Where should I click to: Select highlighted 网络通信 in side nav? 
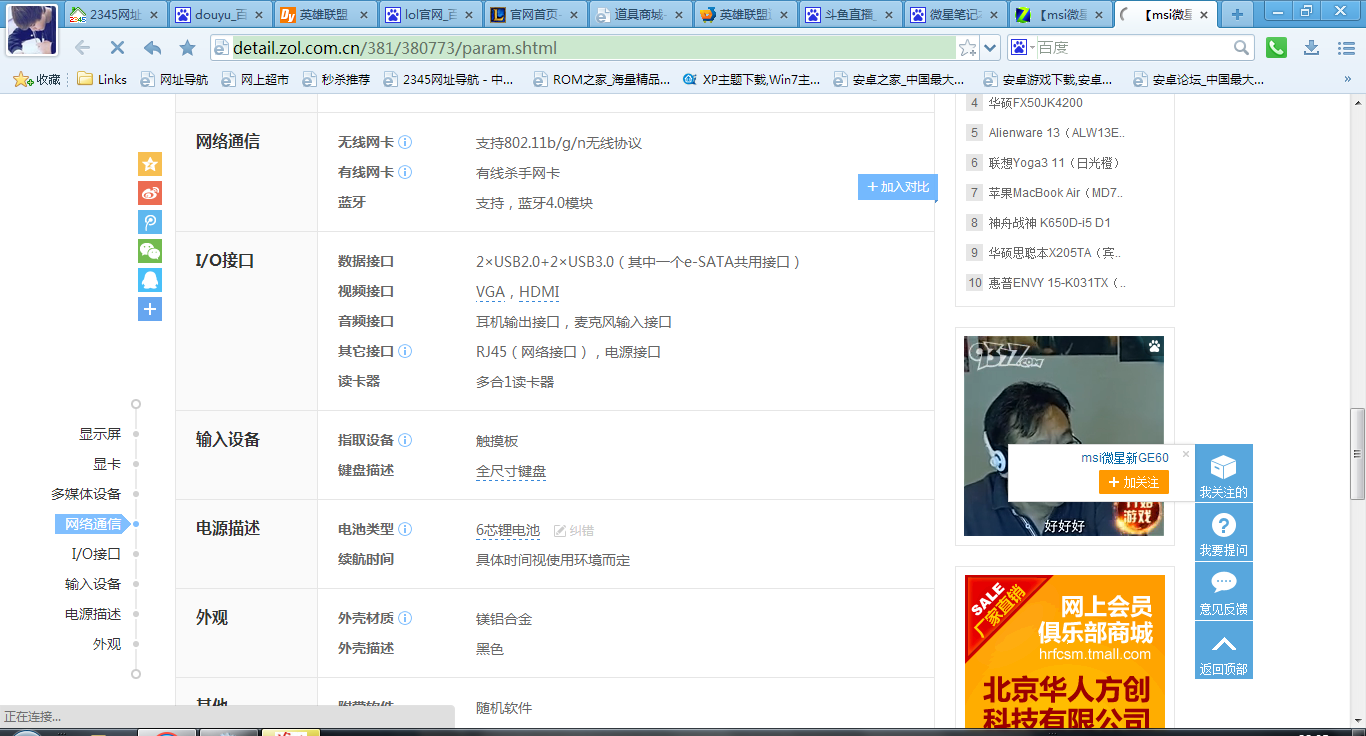tap(93, 524)
